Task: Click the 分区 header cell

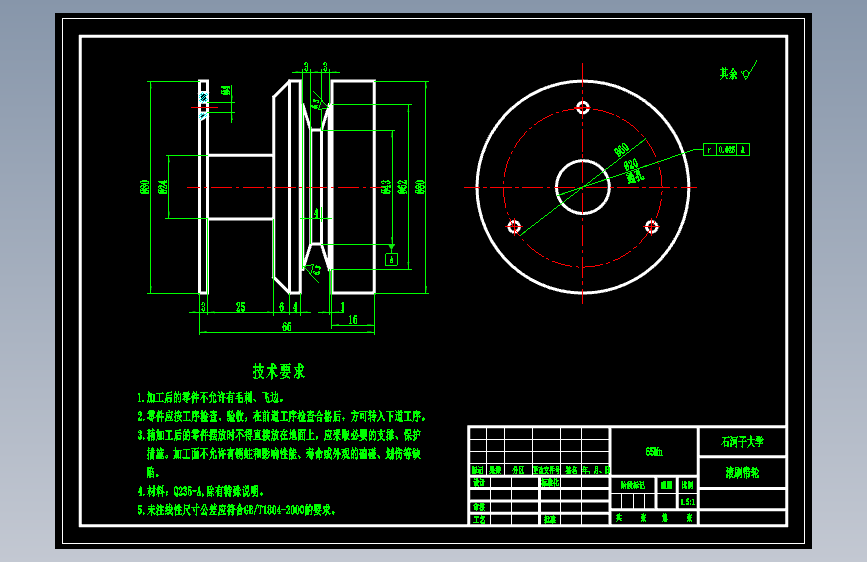Action: pos(518,470)
